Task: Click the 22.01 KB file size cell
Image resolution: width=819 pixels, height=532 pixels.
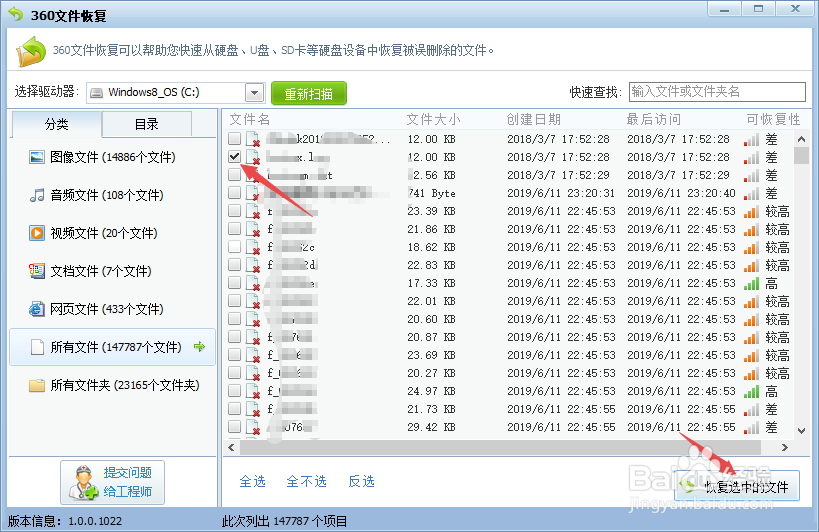Action: coord(431,301)
